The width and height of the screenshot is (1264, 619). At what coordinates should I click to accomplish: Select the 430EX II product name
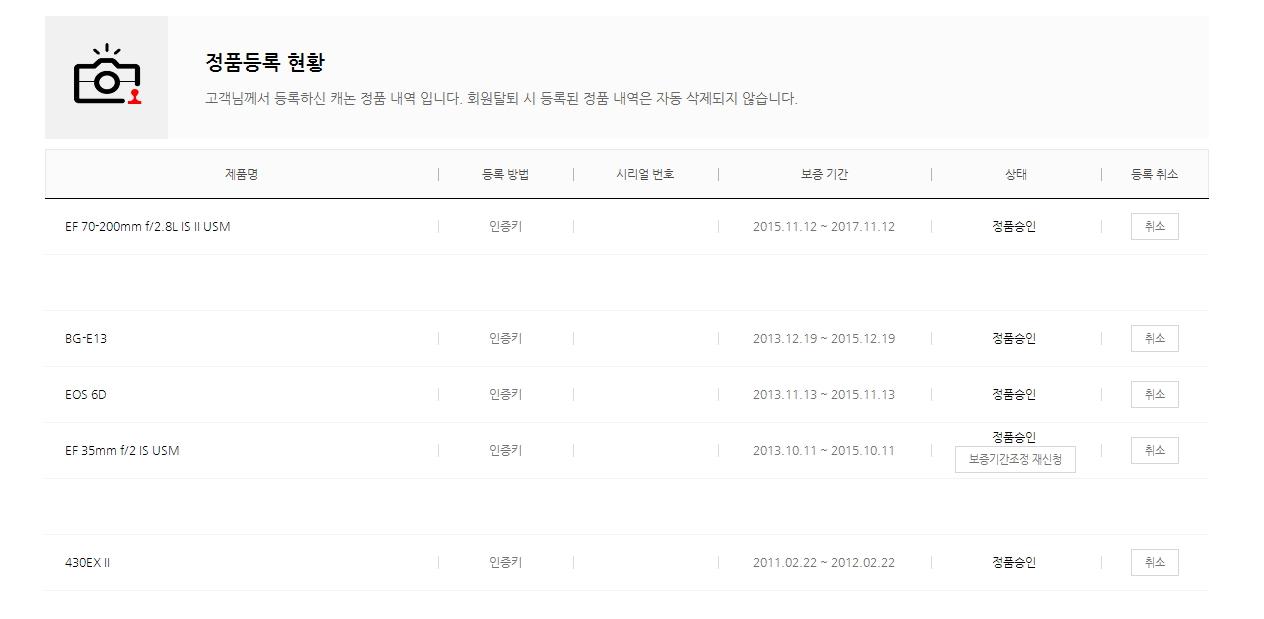[88, 563]
